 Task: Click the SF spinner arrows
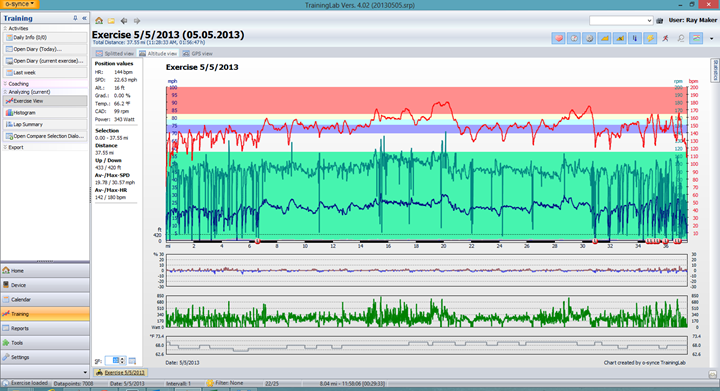[122, 361]
